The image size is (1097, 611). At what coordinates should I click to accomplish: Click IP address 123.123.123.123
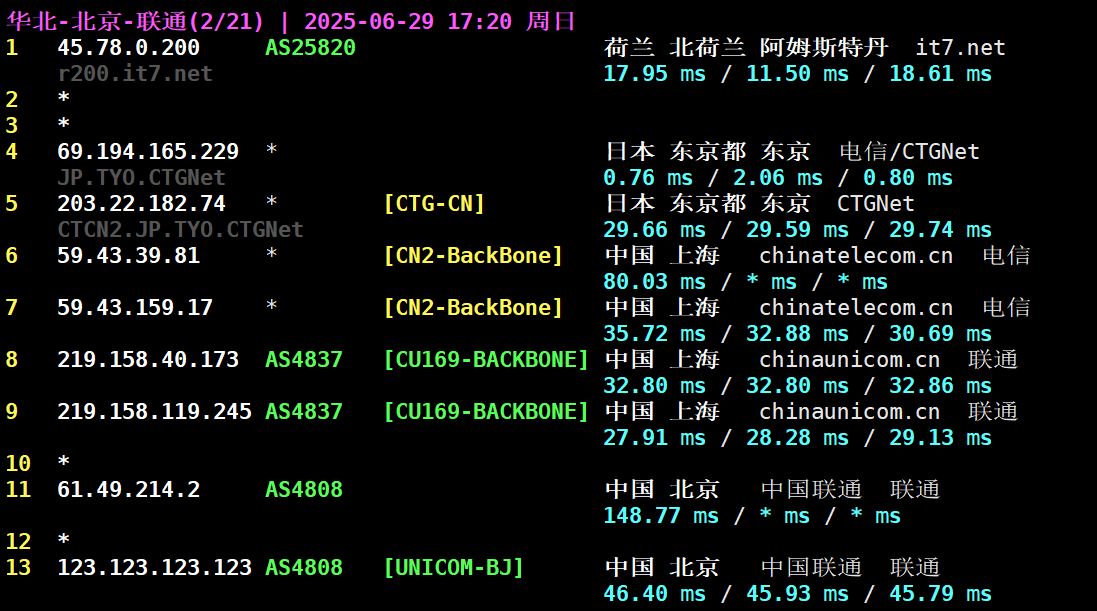click(x=155, y=568)
